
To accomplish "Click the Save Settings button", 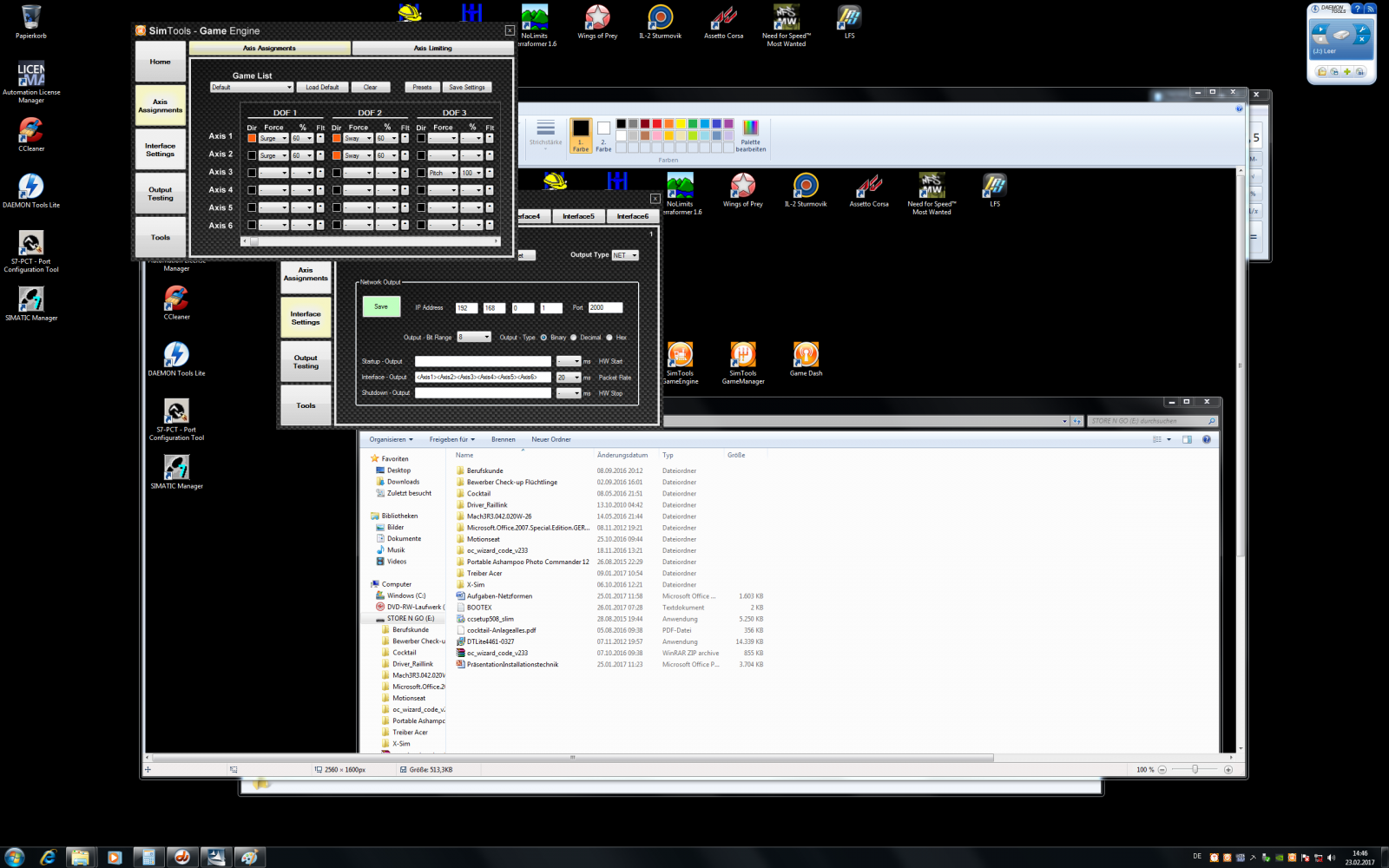I will point(467,87).
